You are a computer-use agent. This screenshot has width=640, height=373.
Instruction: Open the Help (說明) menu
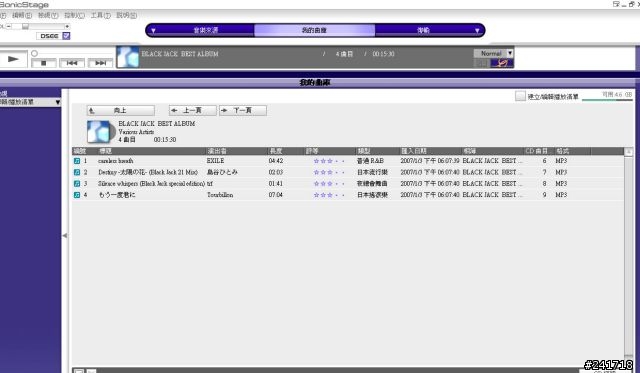point(127,16)
